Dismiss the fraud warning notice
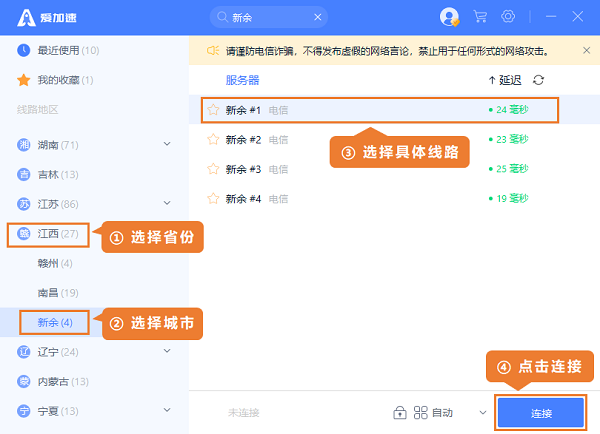Image resolution: width=600 pixels, height=434 pixels. click(x=586, y=51)
